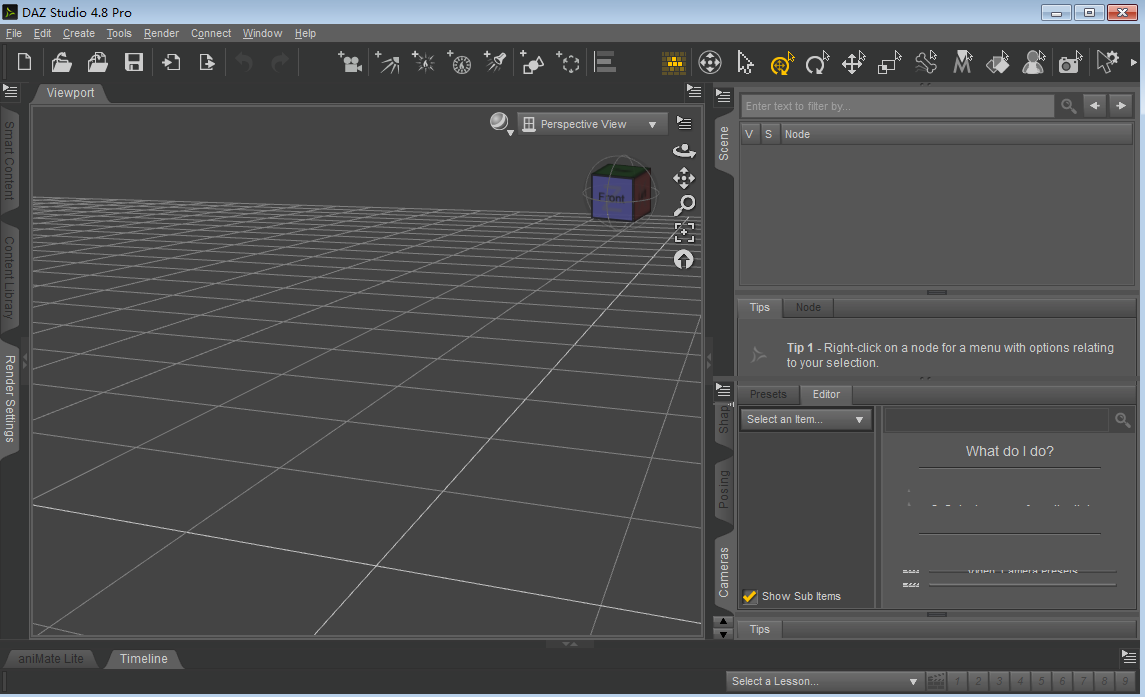Switch to the Presets tab
This screenshot has width=1145, height=697.
pyautogui.click(x=768, y=394)
